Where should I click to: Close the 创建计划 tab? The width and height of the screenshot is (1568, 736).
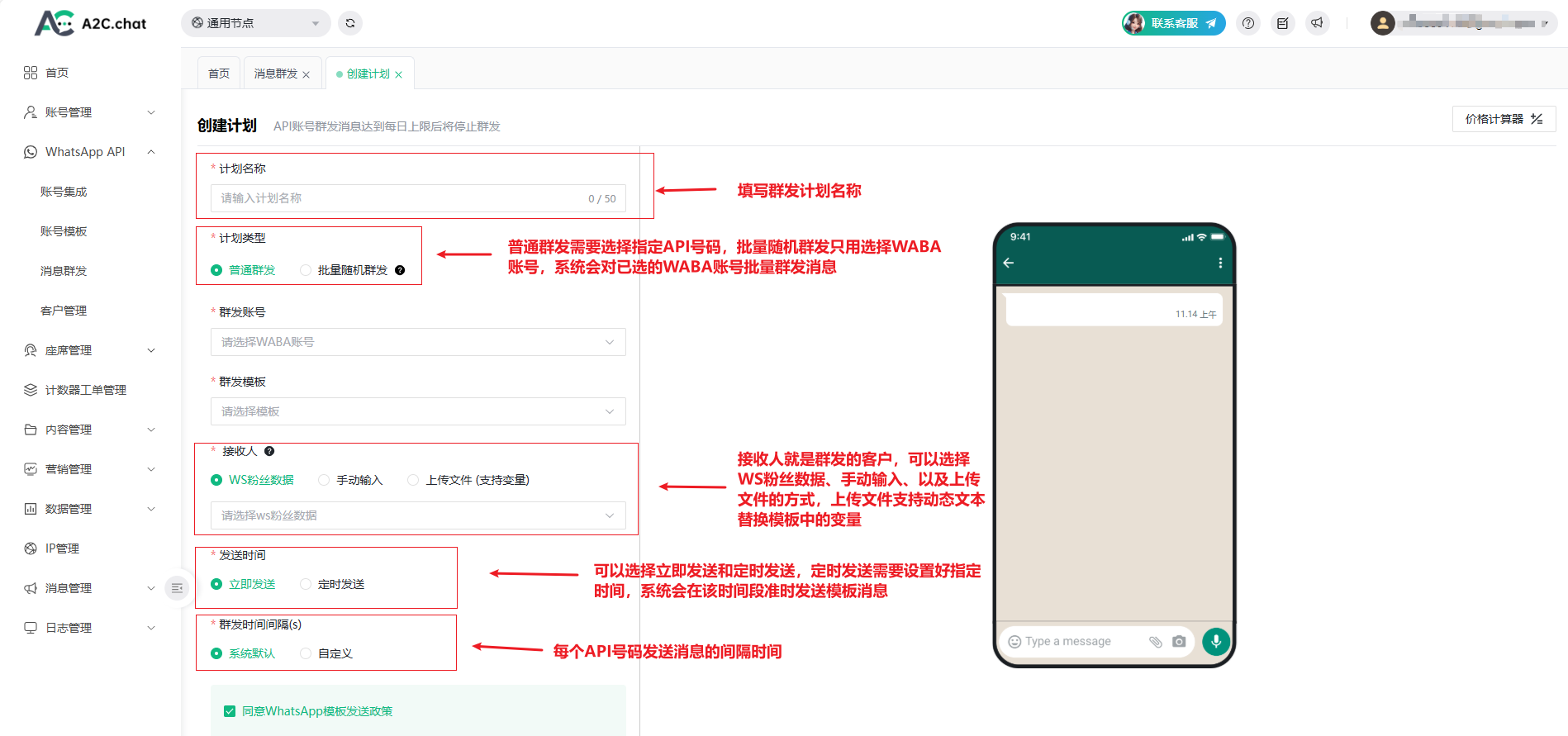(399, 74)
